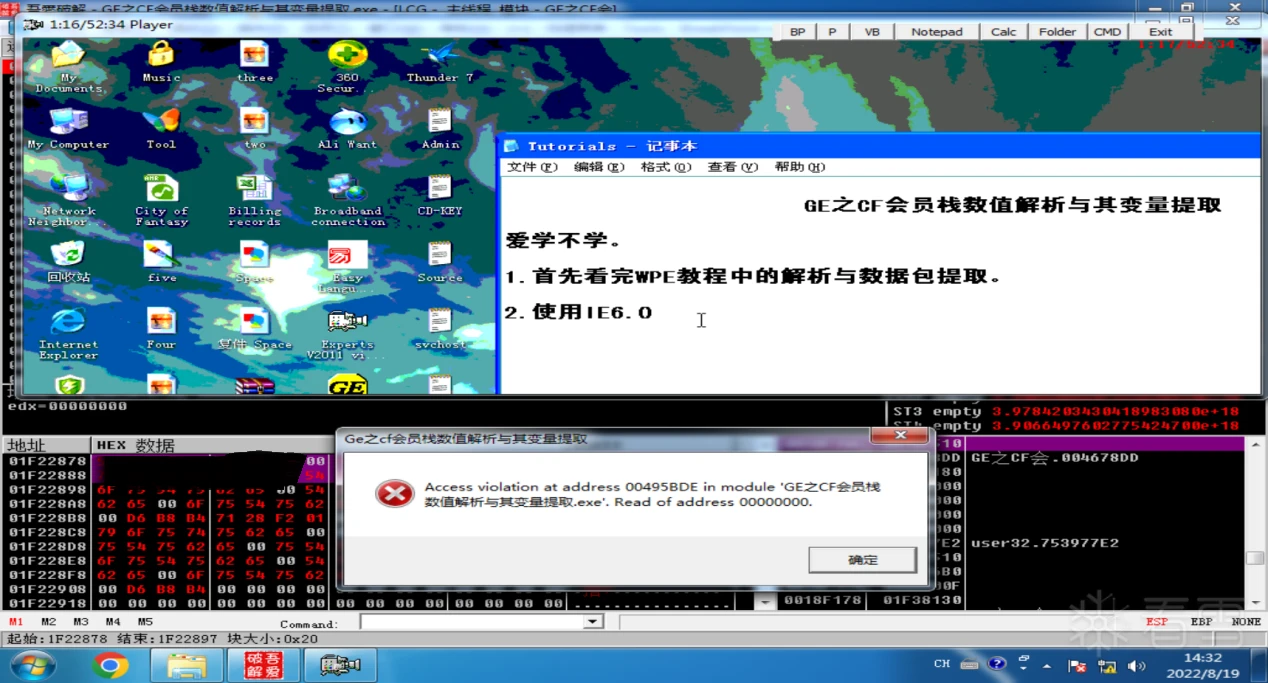
Task: Select ESP stack reference mode
Action: tap(1157, 622)
